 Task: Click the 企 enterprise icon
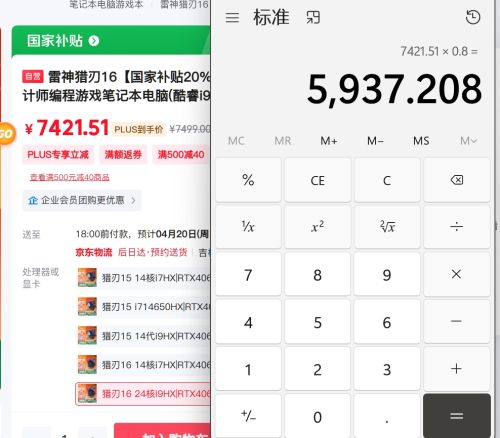[x=33, y=200]
